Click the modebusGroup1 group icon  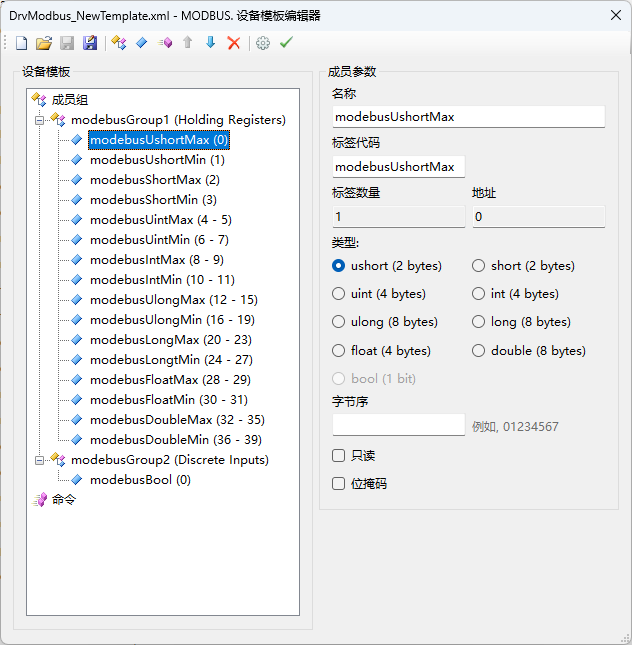(58, 120)
